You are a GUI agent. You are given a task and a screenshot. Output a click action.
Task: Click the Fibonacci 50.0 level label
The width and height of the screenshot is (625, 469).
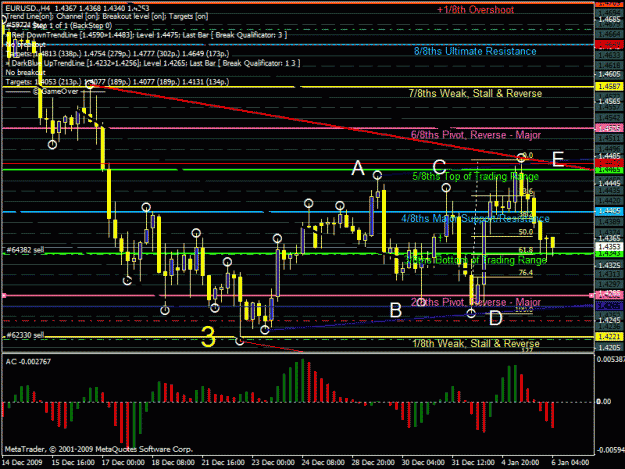click(525, 232)
